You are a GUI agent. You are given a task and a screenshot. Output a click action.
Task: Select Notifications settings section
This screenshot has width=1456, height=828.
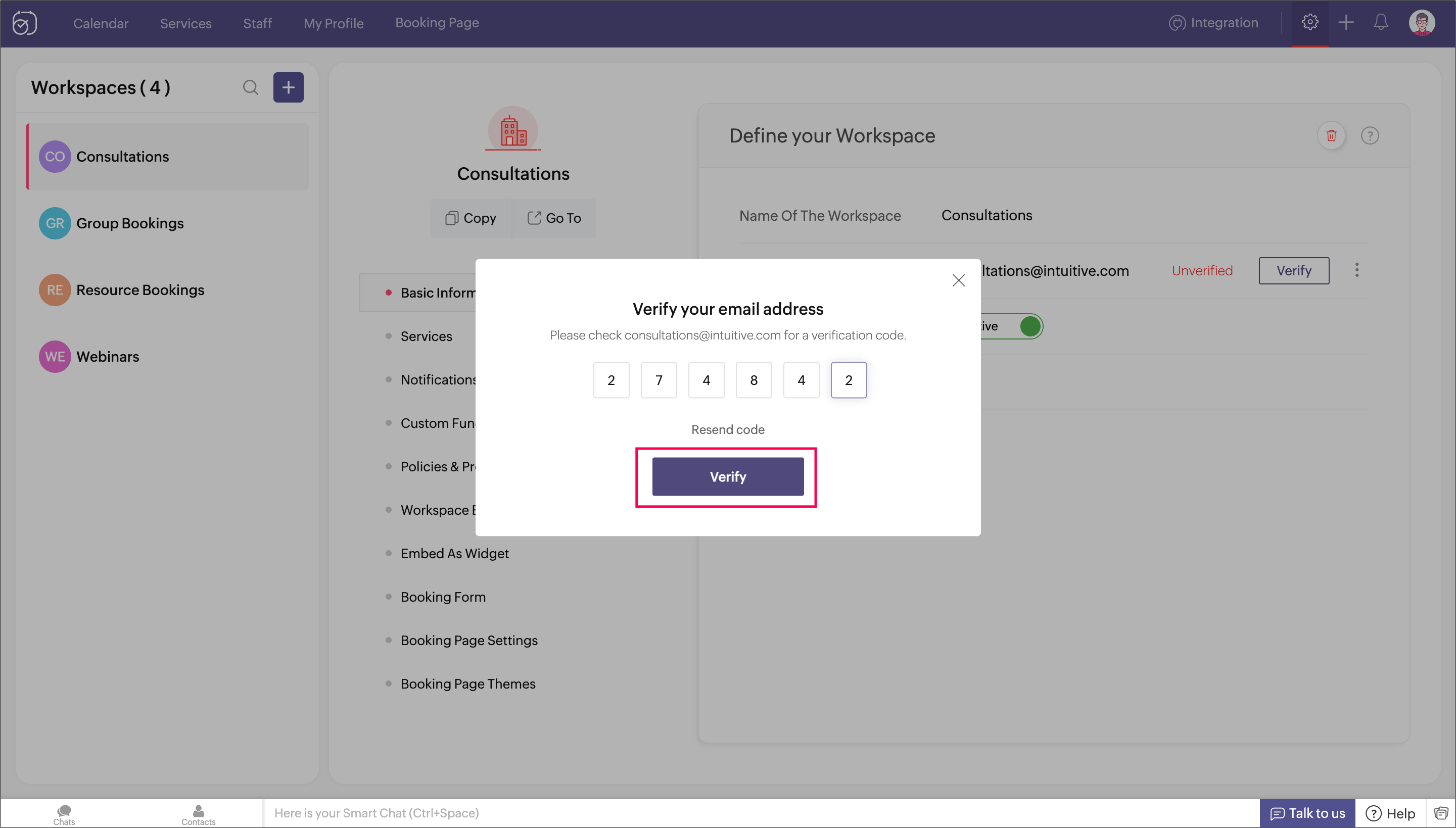click(438, 379)
